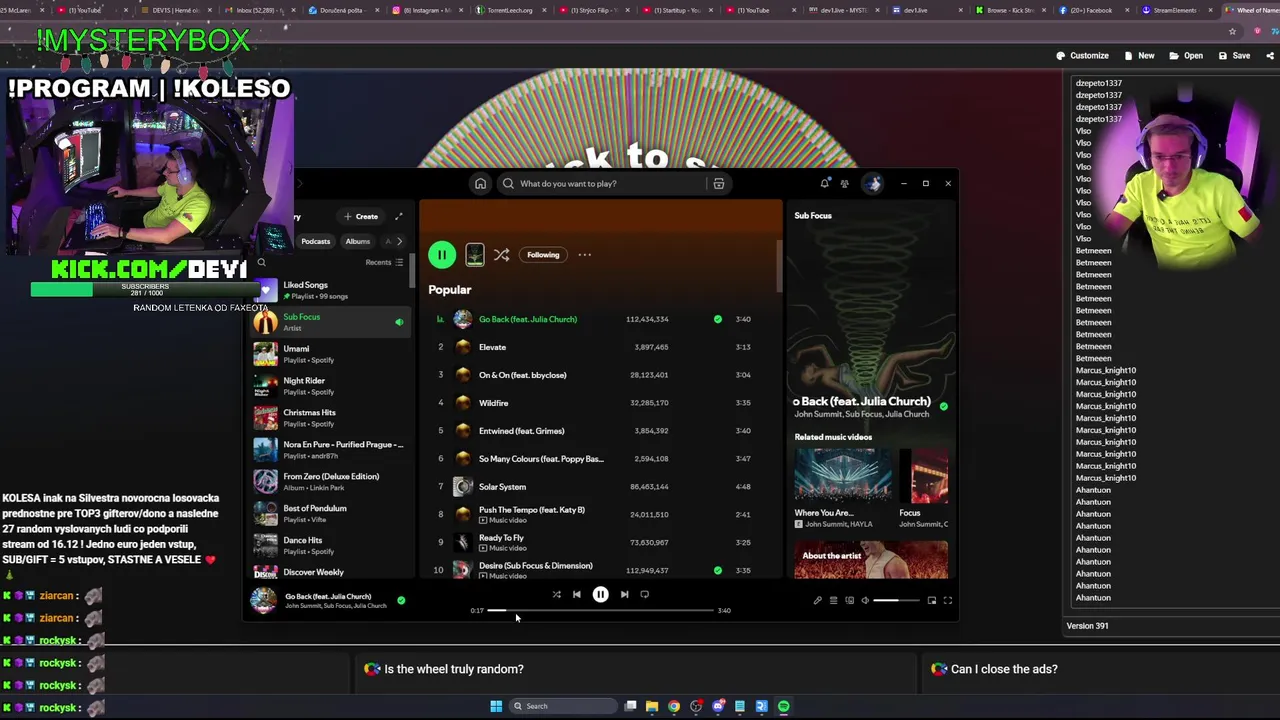Image resolution: width=1280 pixels, height=720 pixels.
Task: Open Liked Songs playlist
Action: [x=330, y=290]
